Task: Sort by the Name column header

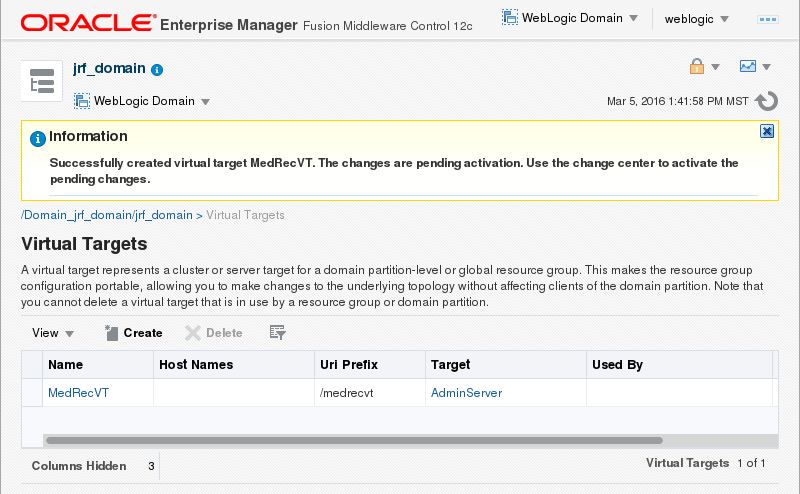Action: coord(66,365)
